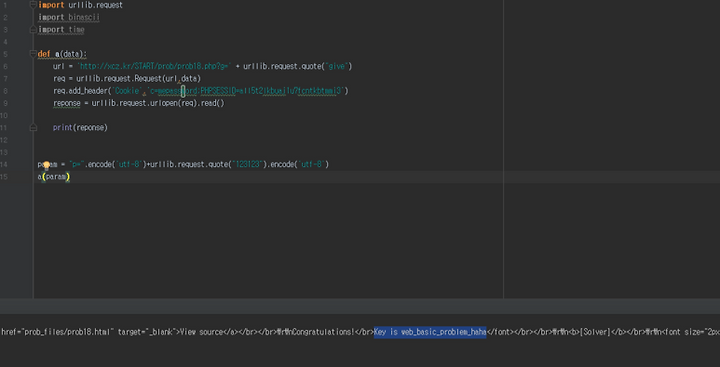Click 'prob_files/prob18.html' in the output
The image size is (720, 367).
tap(68, 332)
